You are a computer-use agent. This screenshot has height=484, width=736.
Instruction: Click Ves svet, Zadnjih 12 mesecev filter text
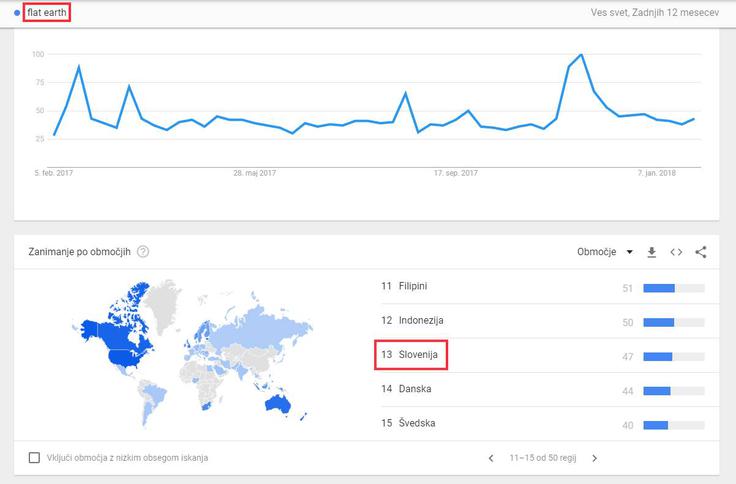click(x=654, y=13)
